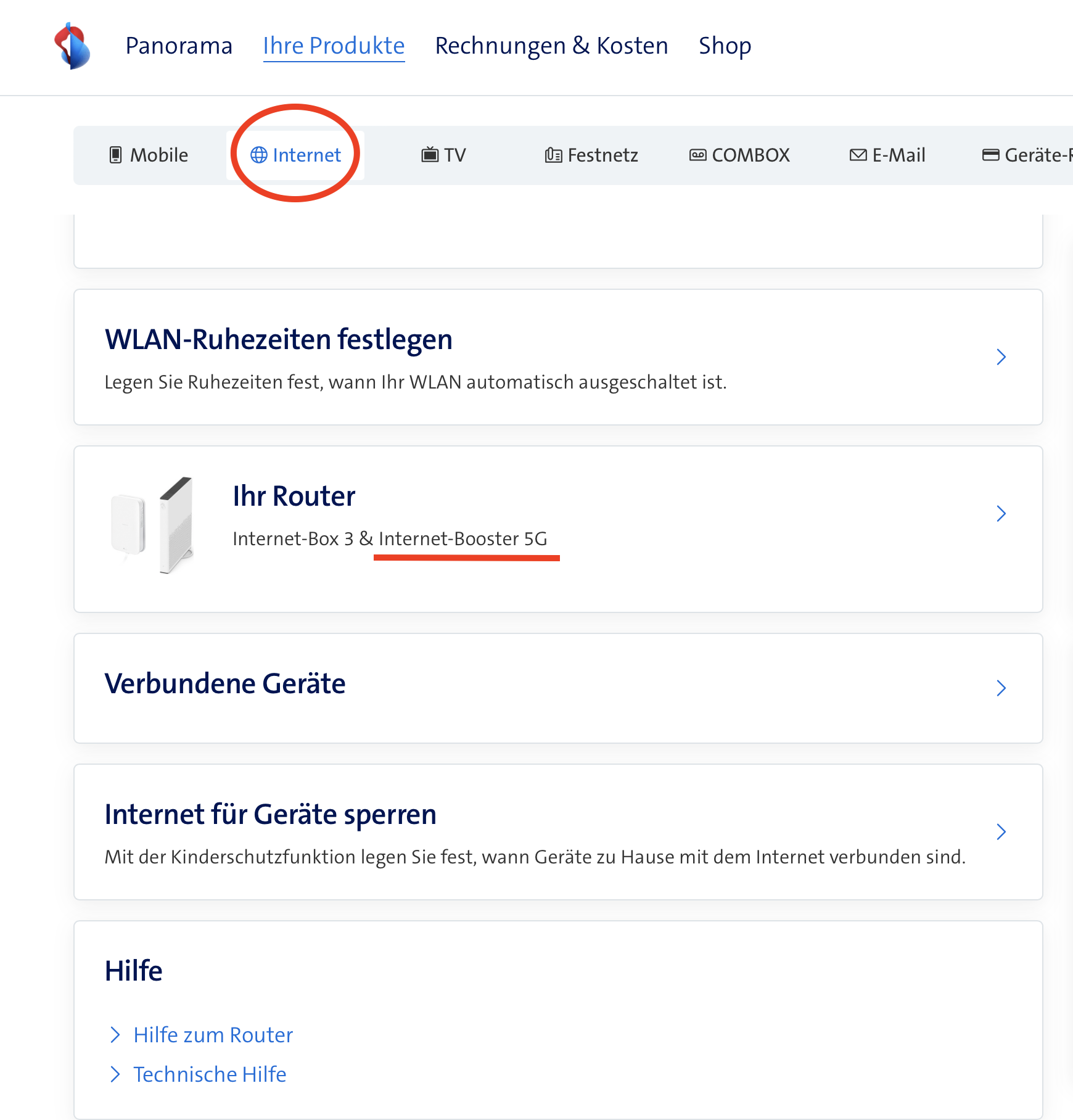Navigate to Shop in the header

725,46
